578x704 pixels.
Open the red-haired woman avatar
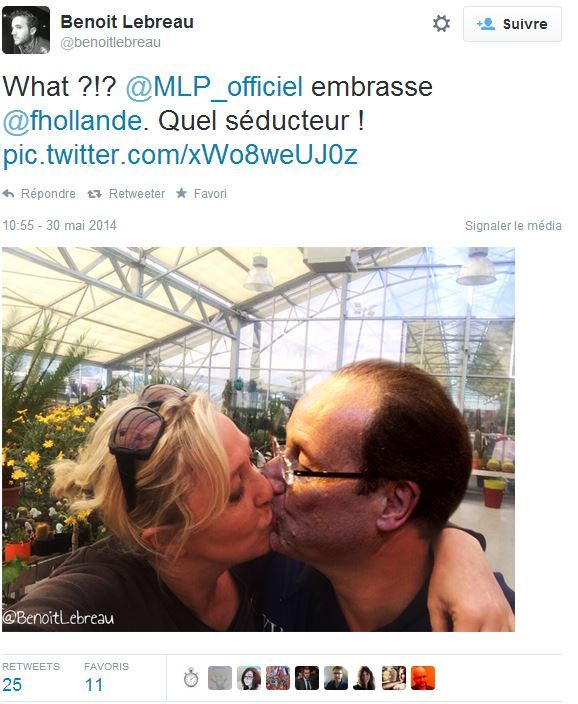(x=249, y=678)
